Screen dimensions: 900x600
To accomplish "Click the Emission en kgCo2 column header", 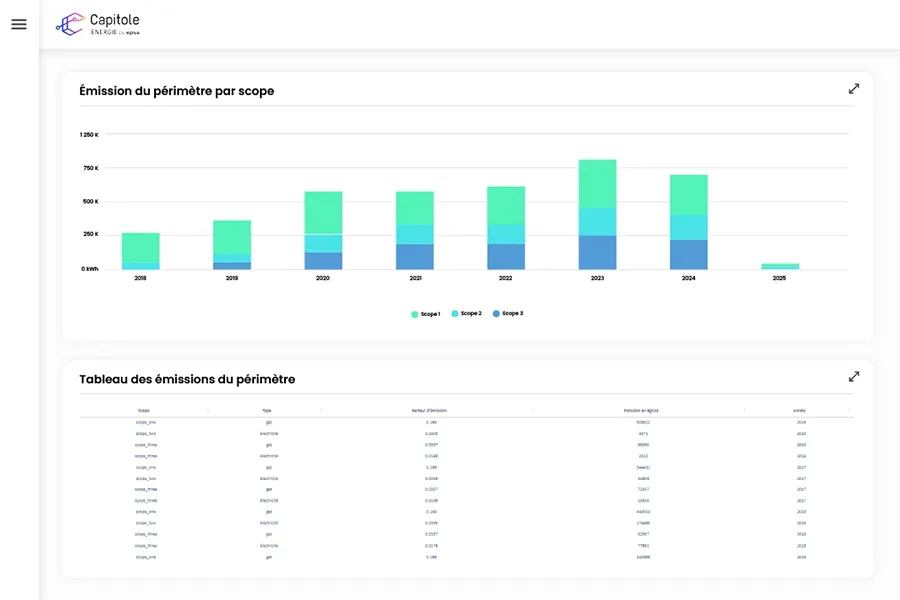I will point(642,410).
